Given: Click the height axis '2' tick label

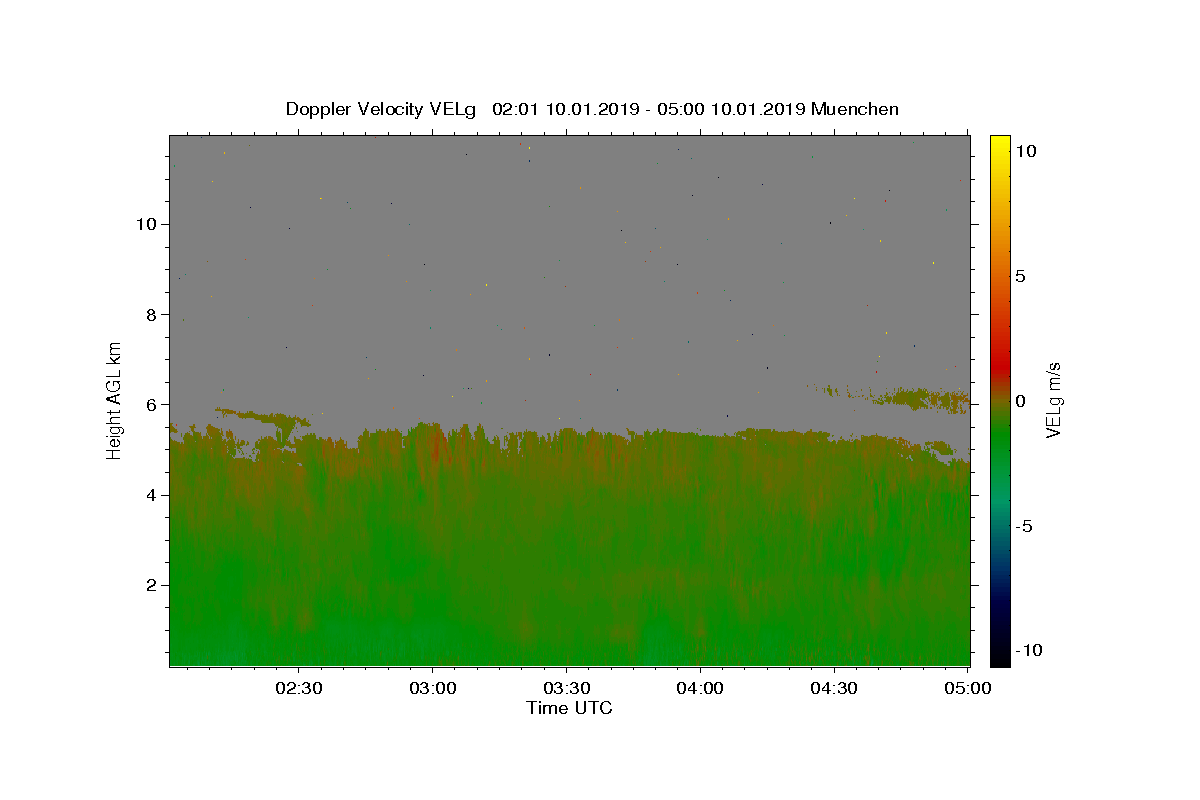Looking at the screenshot, I should [x=153, y=585].
